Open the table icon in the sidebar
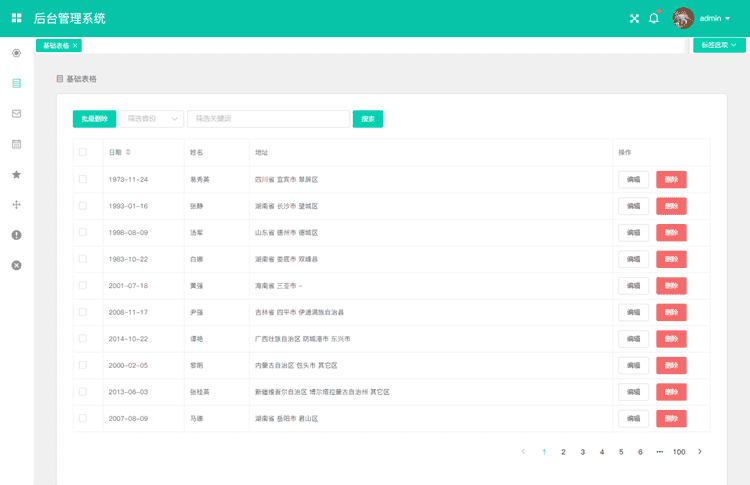The width and height of the screenshot is (750, 485). (x=16, y=83)
